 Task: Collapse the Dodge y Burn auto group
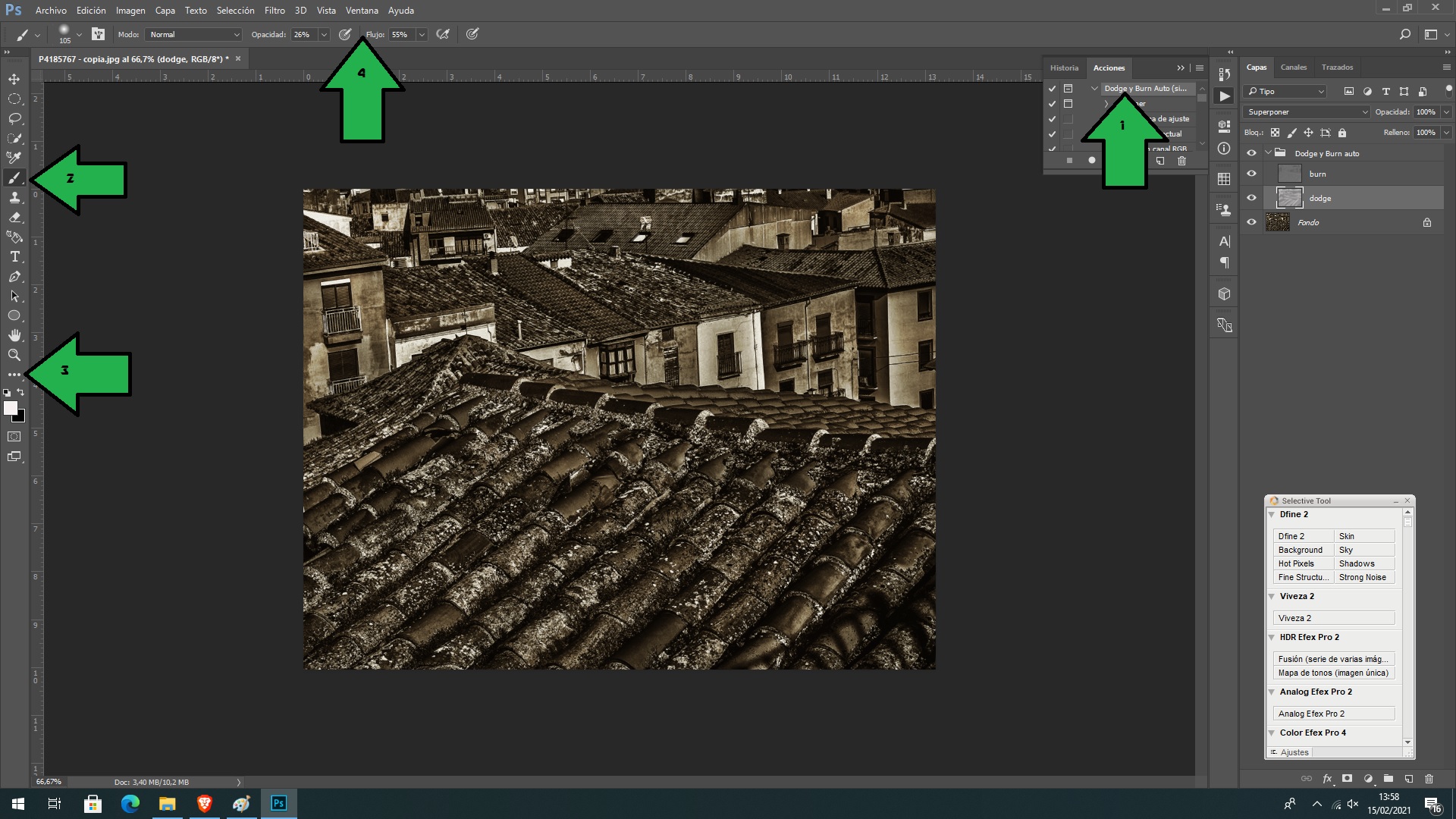coord(1267,153)
